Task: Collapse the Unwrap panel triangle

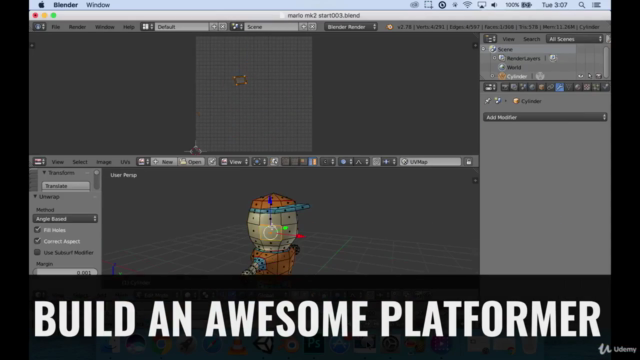Action: pyautogui.click(x=35, y=196)
